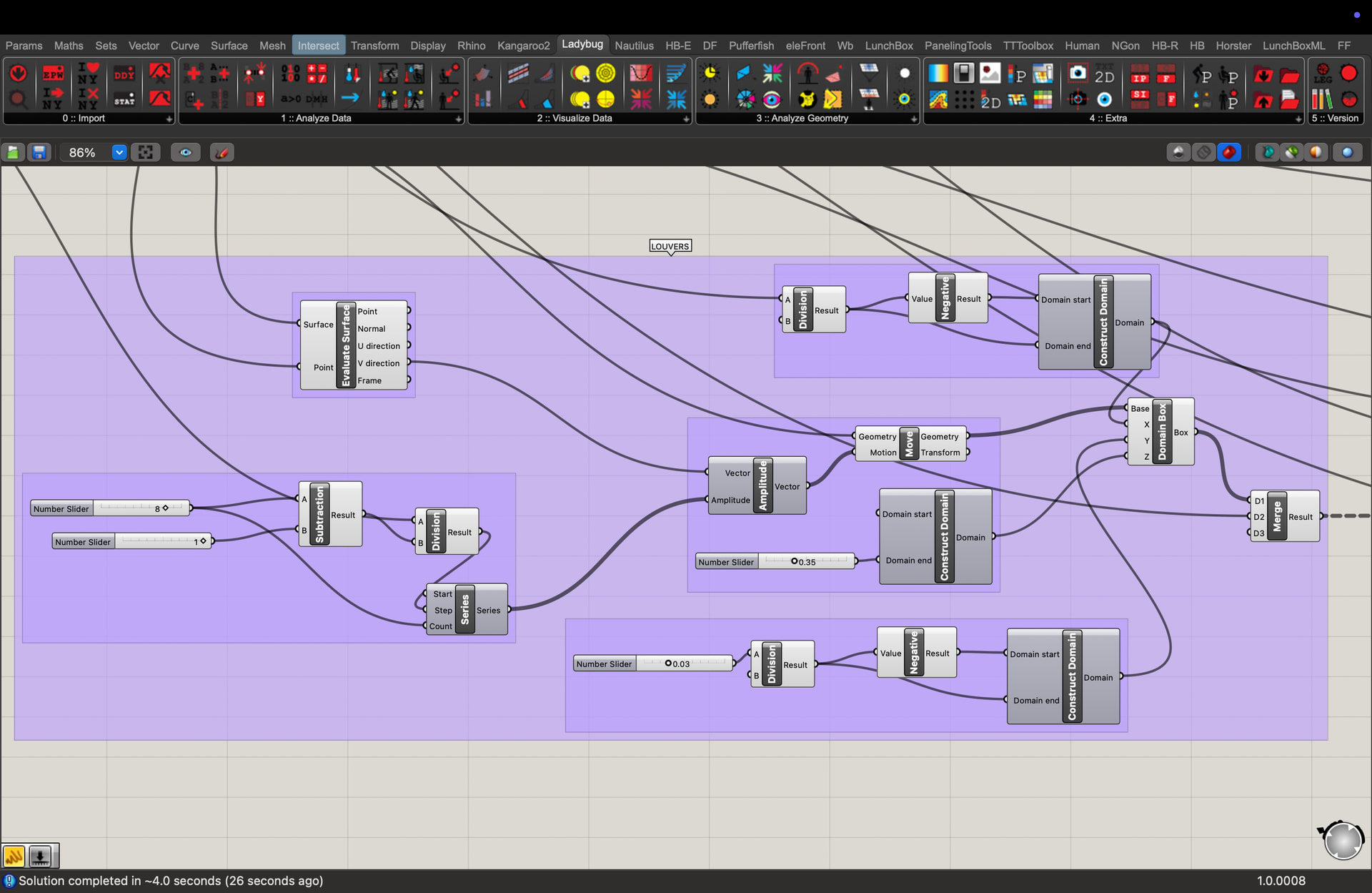
Task: Toggle the red shaded preview mode
Action: pyautogui.click(x=1229, y=152)
